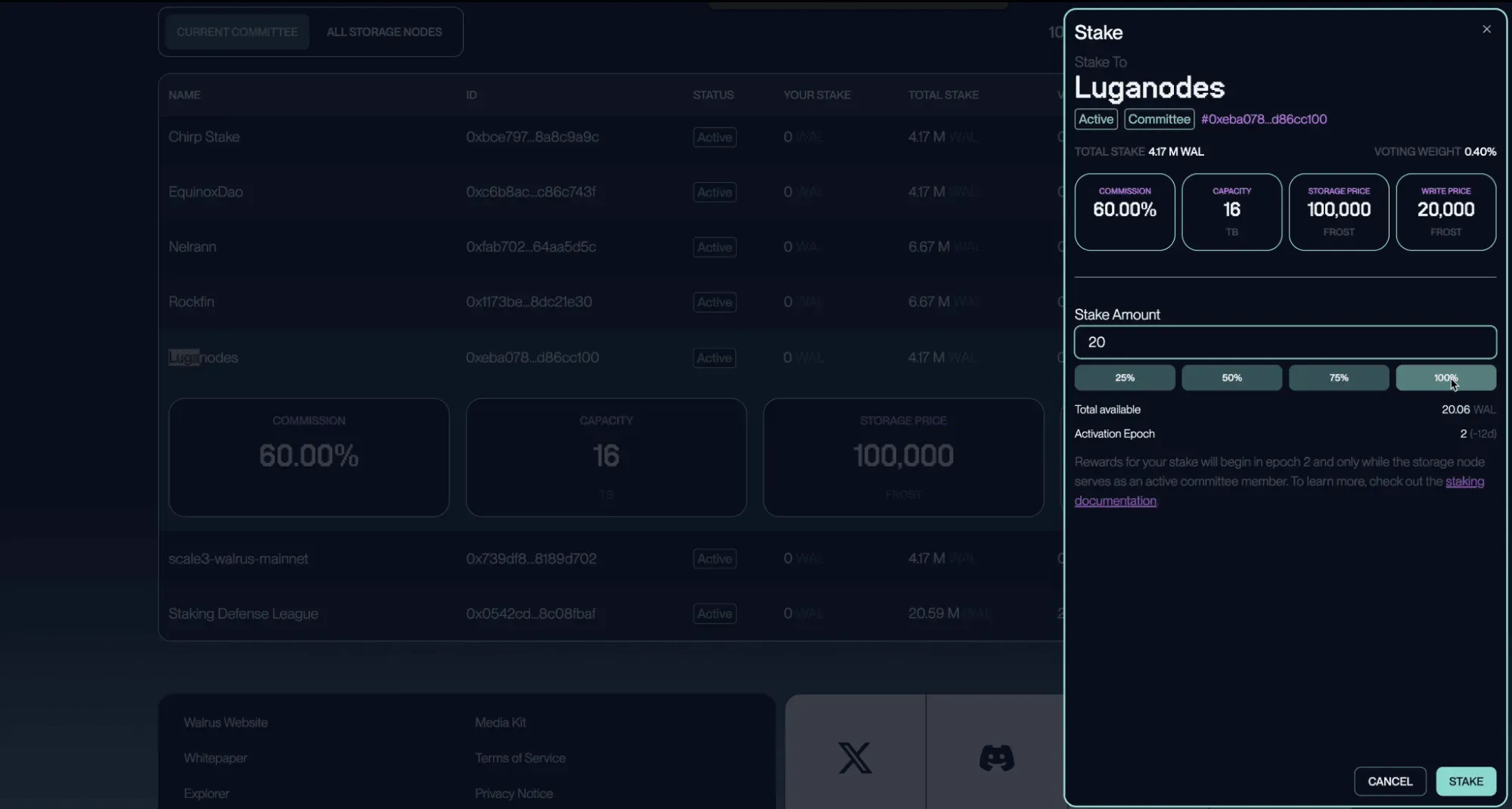Click Active status badge for Chirp Stake
This screenshot has width=1512, height=809.
click(x=715, y=138)
